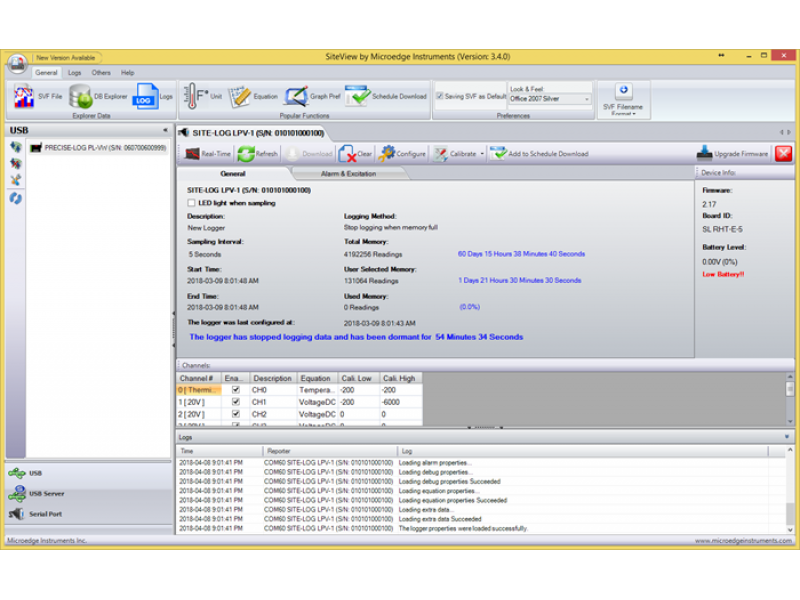The image size is (800, 600).
Task: Click the -6000 Cali. High cell
Action: coord(401,402)
